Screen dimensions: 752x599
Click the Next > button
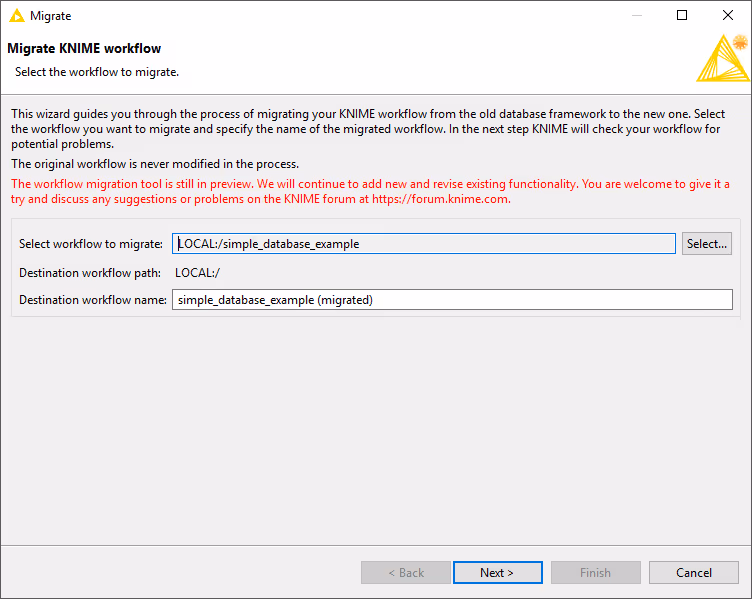[x=497, y=573]
